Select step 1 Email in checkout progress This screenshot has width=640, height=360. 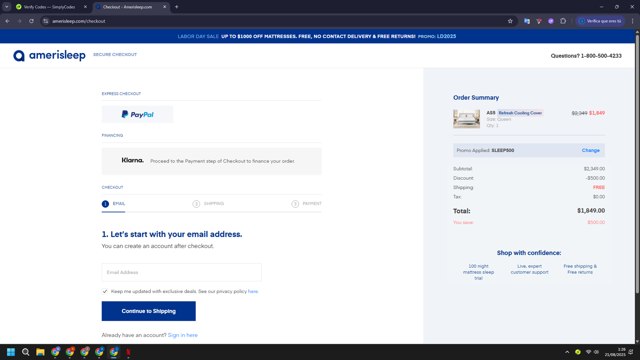113,203
